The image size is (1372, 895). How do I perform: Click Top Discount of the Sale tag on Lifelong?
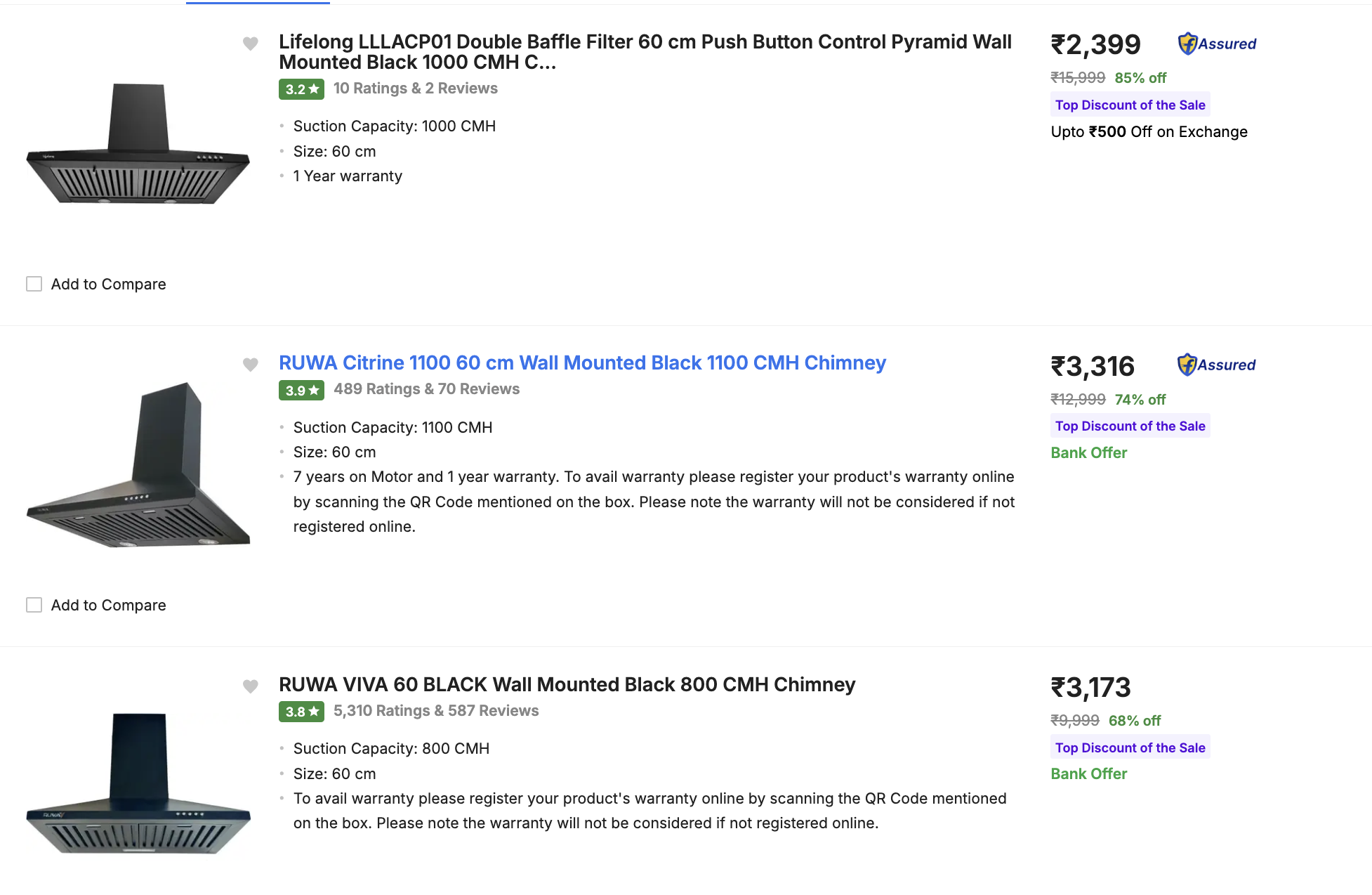click(1130, 105)
